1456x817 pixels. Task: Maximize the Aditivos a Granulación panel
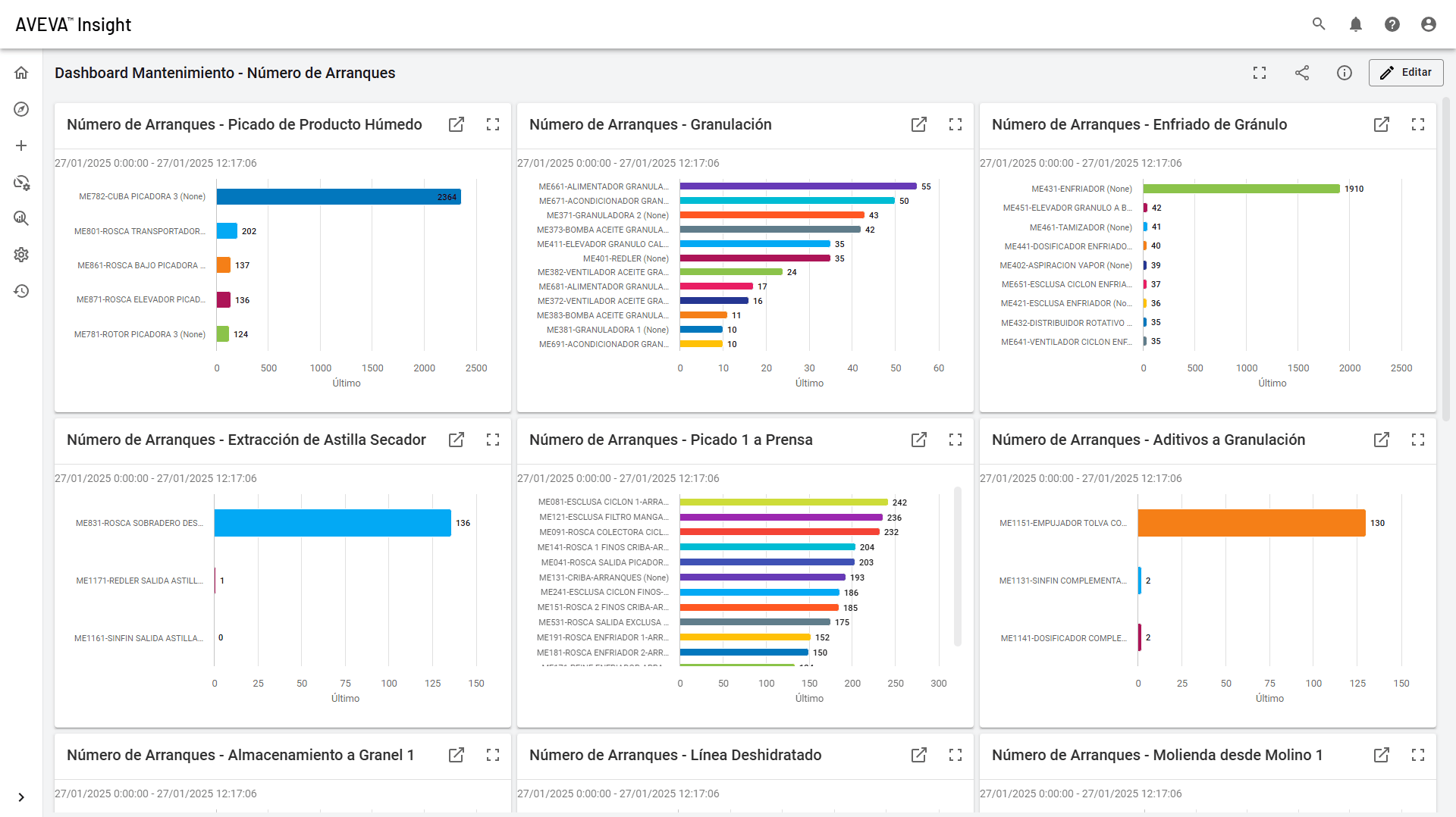(x=1418, y=440)
